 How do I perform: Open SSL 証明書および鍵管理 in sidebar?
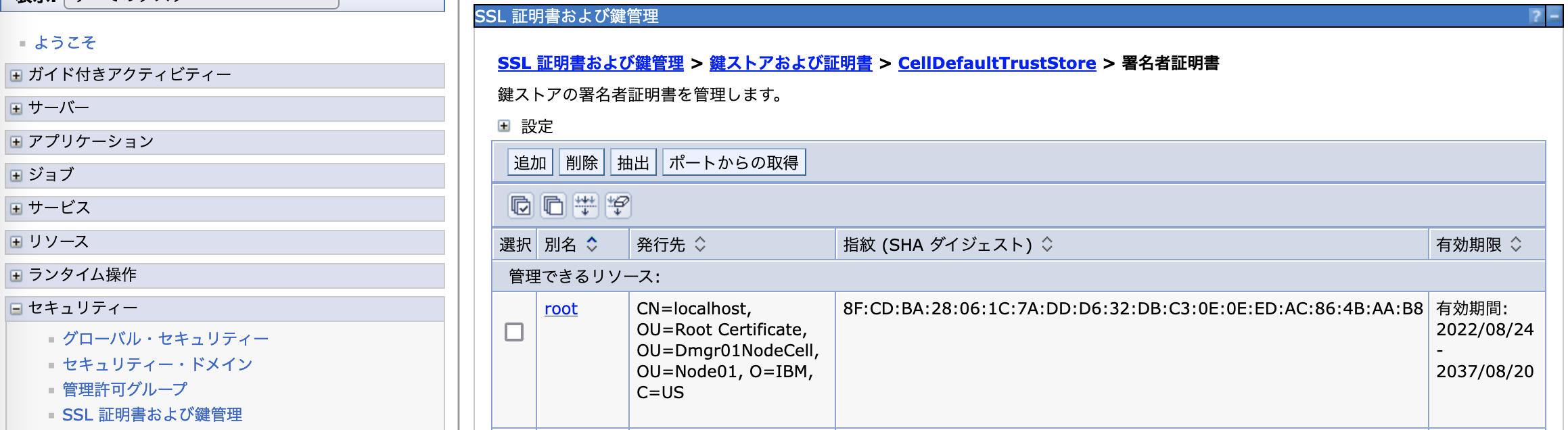click(152, 414)
